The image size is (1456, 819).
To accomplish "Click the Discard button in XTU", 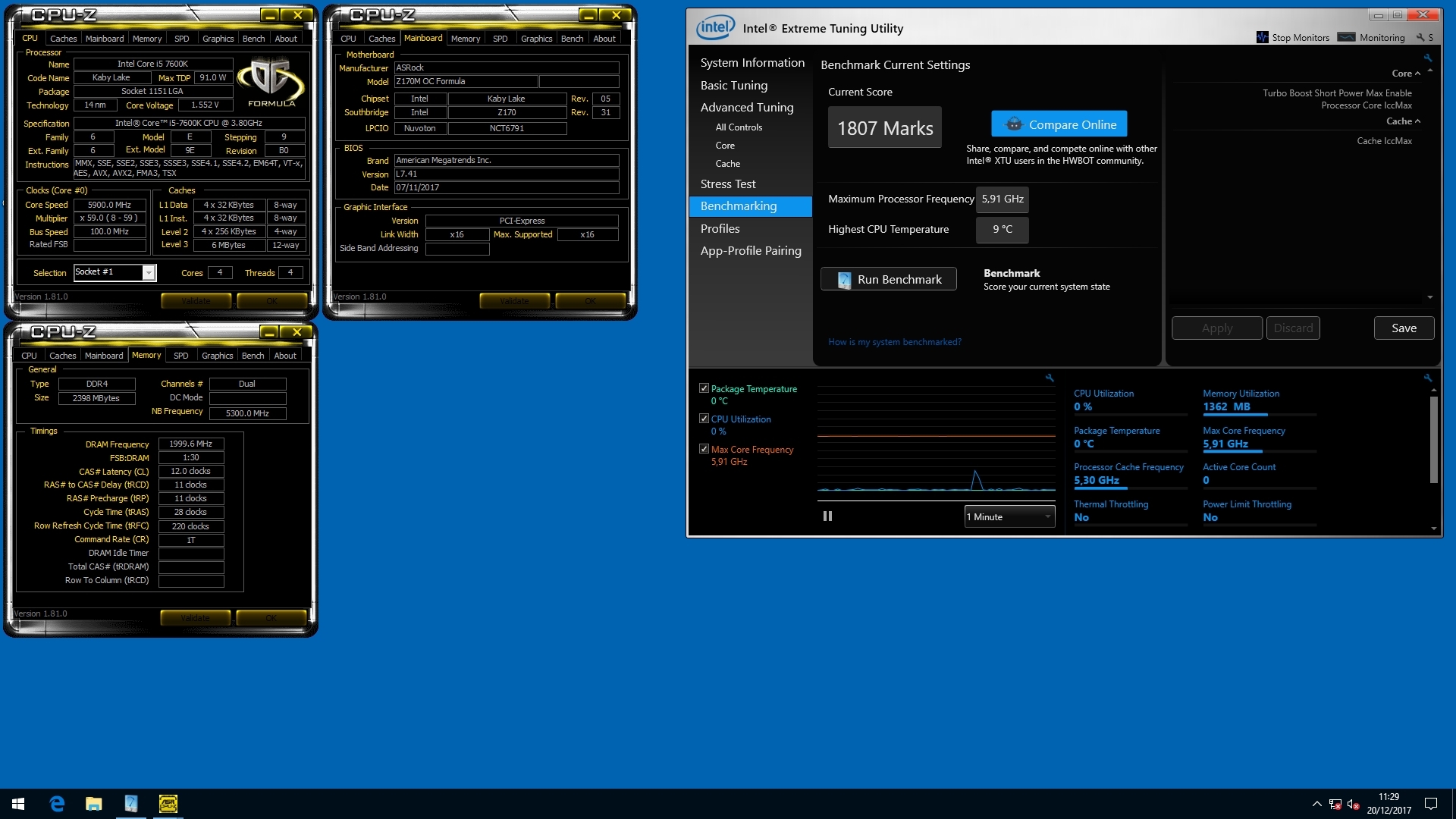I will click(x=1293, y=328).
